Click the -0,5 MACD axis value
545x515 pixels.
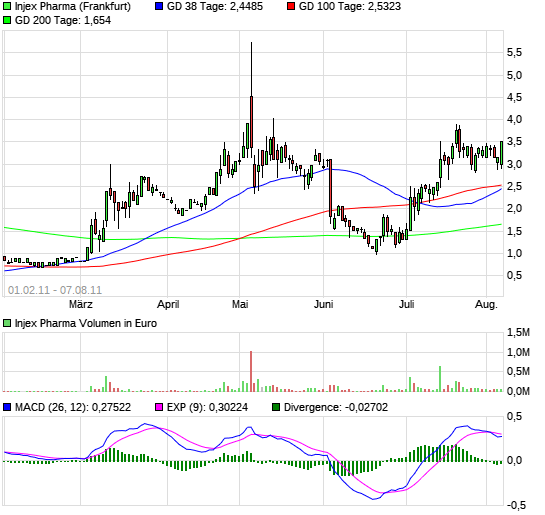(517, 506)
